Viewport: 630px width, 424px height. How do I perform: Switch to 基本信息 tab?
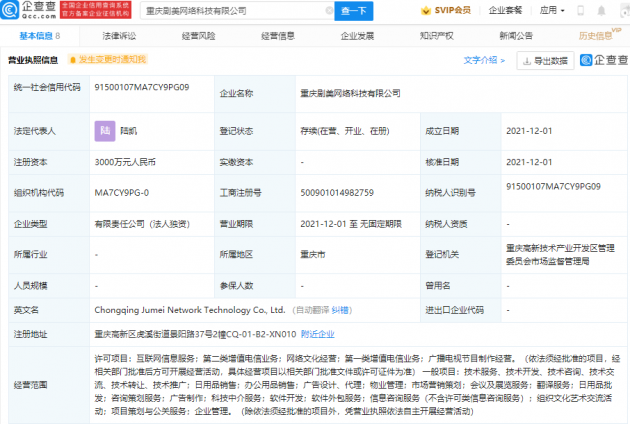39,36
